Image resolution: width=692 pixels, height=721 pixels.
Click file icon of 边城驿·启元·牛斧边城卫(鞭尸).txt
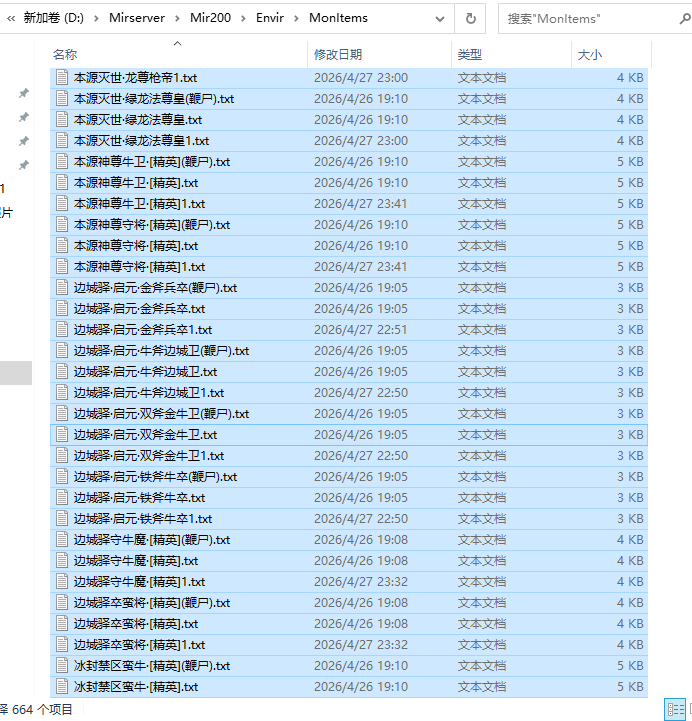pyautogui.click(x=62, y=350)
